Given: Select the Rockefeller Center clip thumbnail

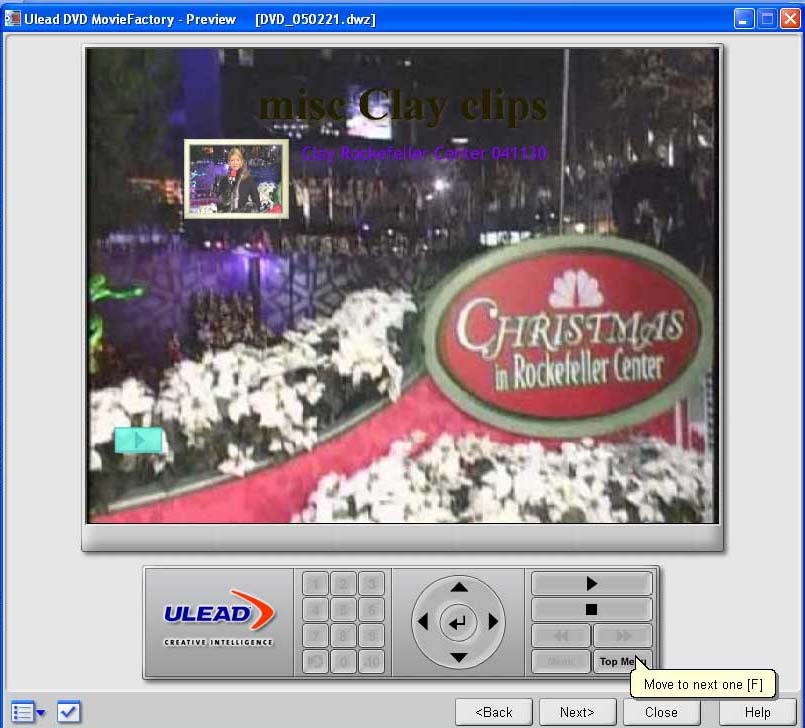Looking at the screenshot, I should point(236,179).
